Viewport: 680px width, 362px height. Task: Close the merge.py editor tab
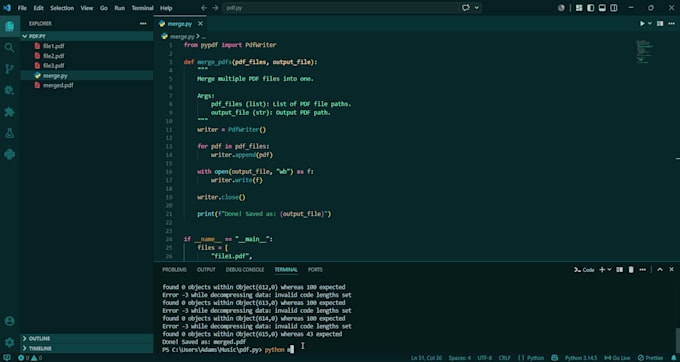pos(200,24)
